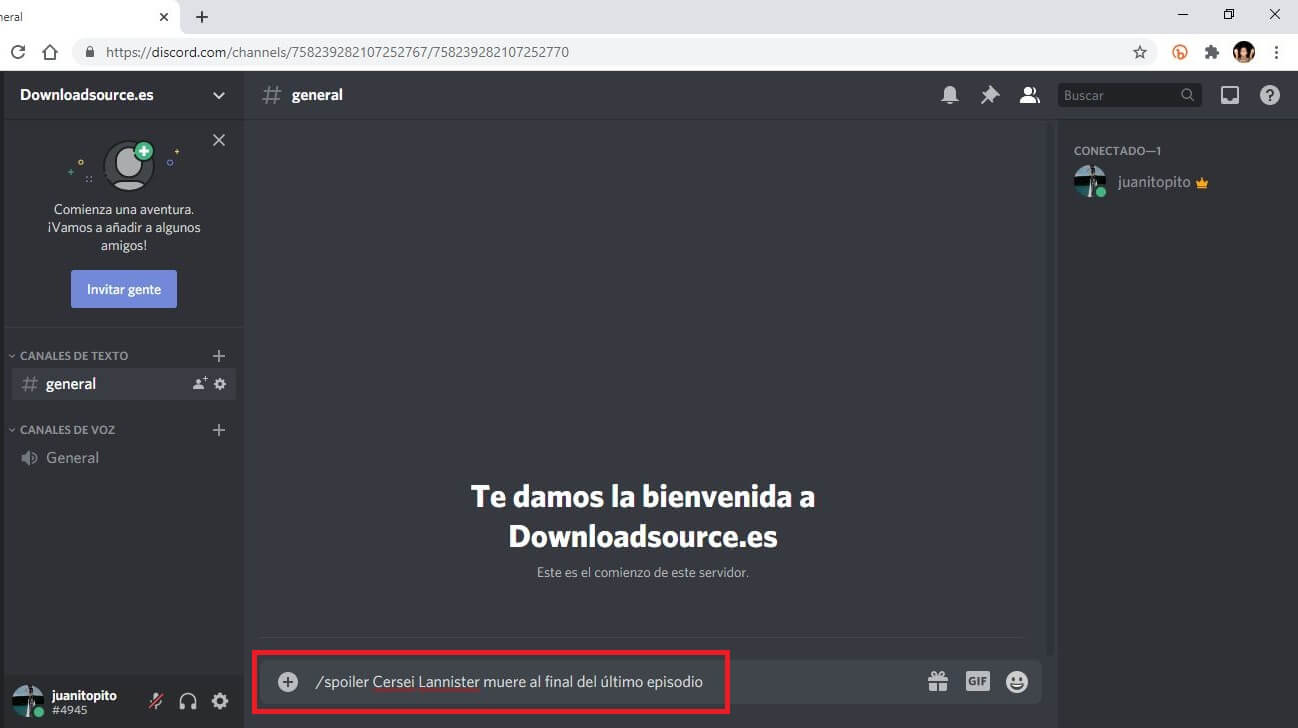The image size is (1298, 728).
Task: Click server-owner crown next to juanitopito
Action: 1202,183
